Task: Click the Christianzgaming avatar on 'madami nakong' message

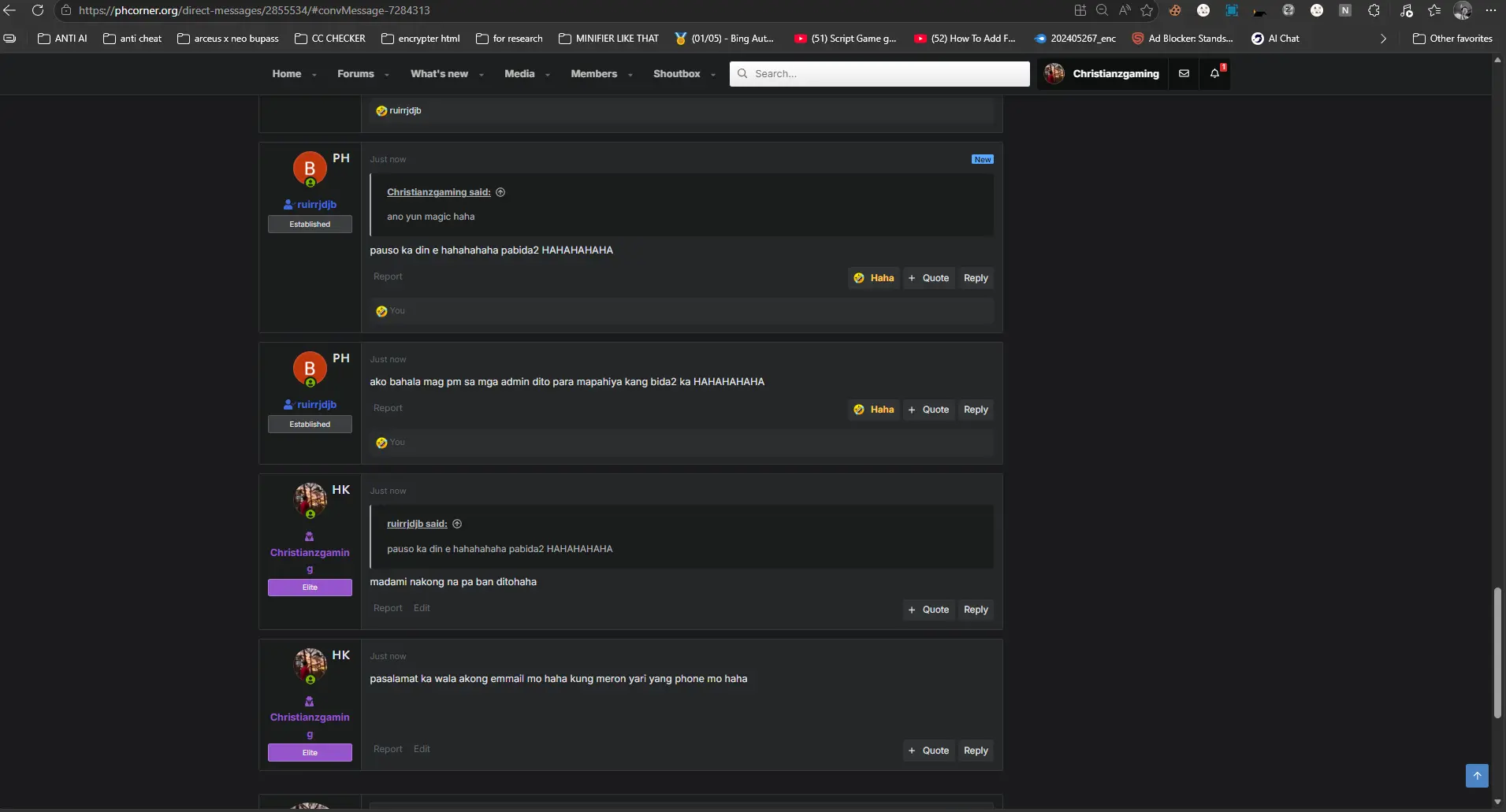Action: (x=310, y=499)
